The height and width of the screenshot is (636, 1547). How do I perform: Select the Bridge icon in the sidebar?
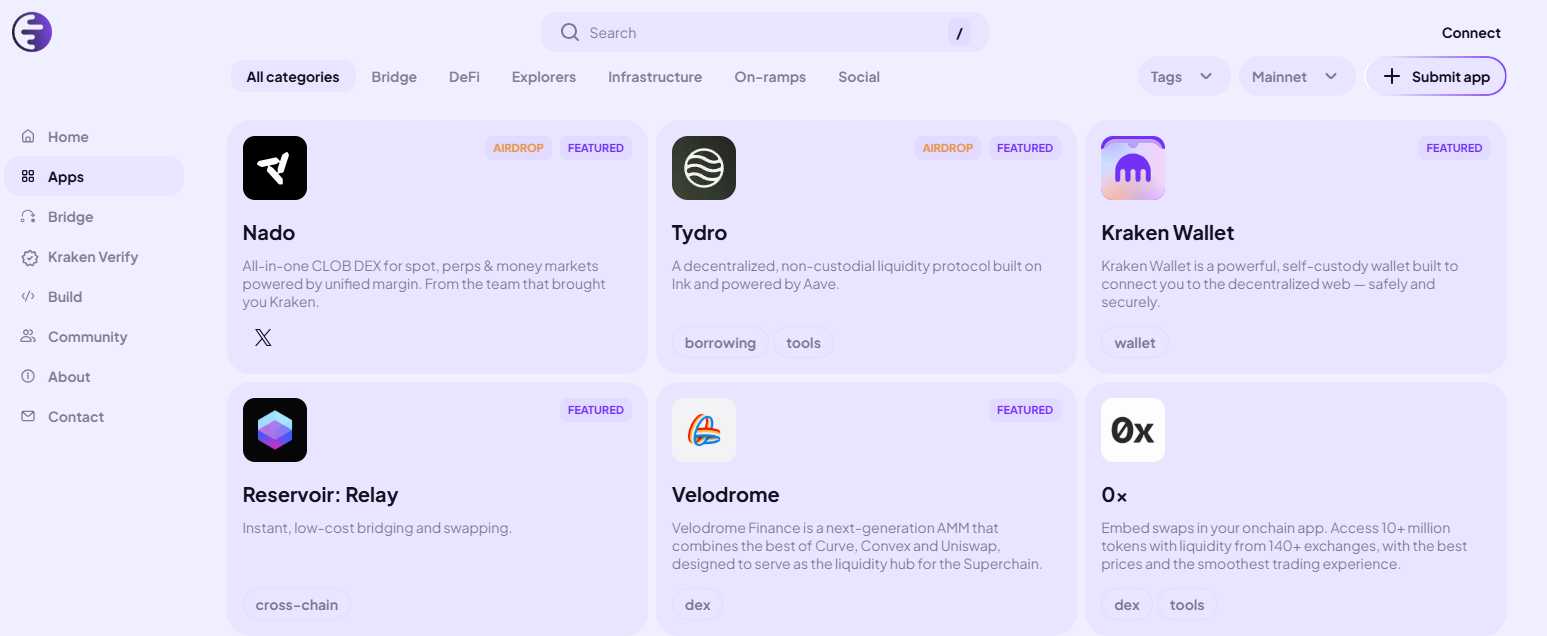(x=29, y=216)
